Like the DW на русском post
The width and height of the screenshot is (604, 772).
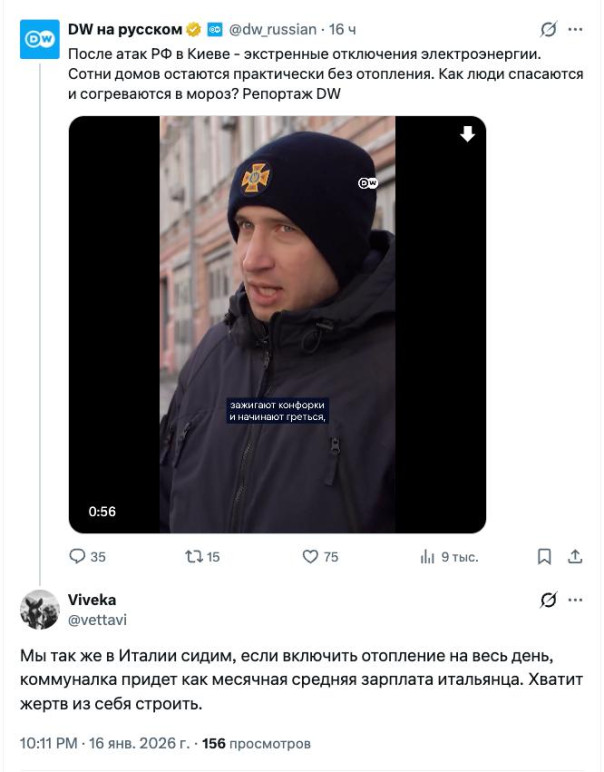tap(310, 557)
